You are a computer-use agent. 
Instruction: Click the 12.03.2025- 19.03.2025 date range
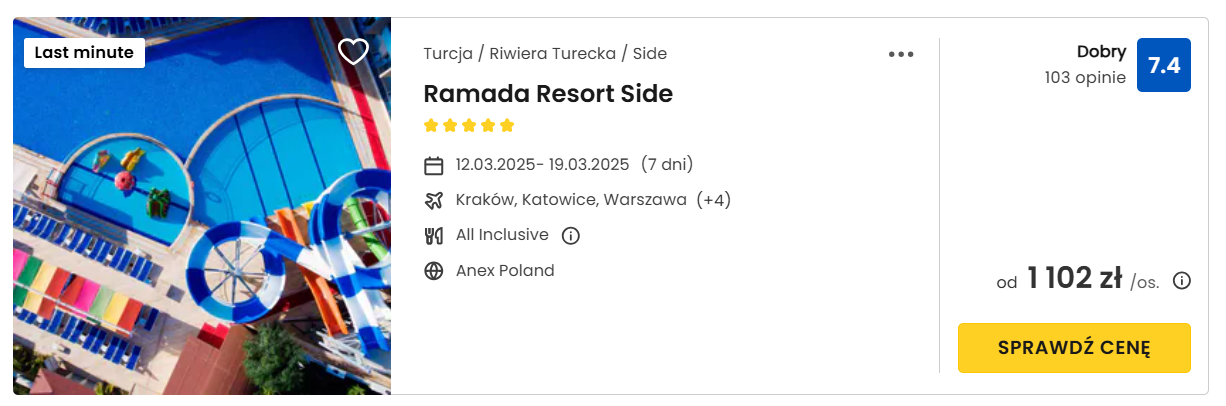[x=542, y=165]
